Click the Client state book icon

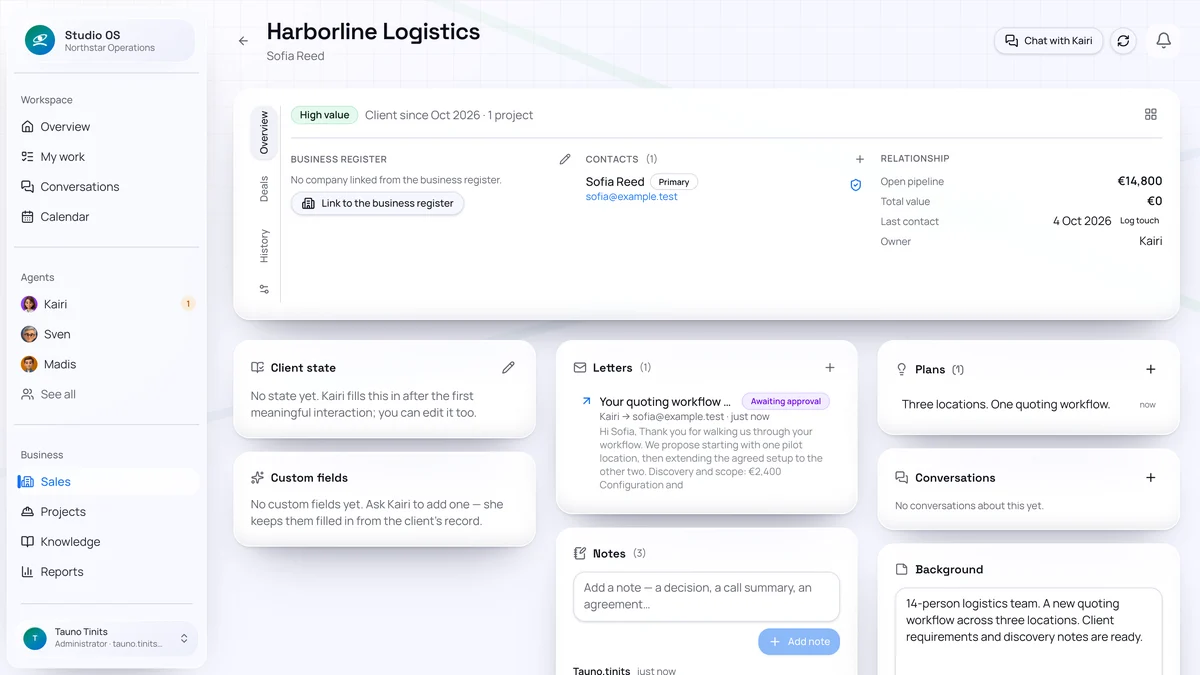tap(258, 368)
